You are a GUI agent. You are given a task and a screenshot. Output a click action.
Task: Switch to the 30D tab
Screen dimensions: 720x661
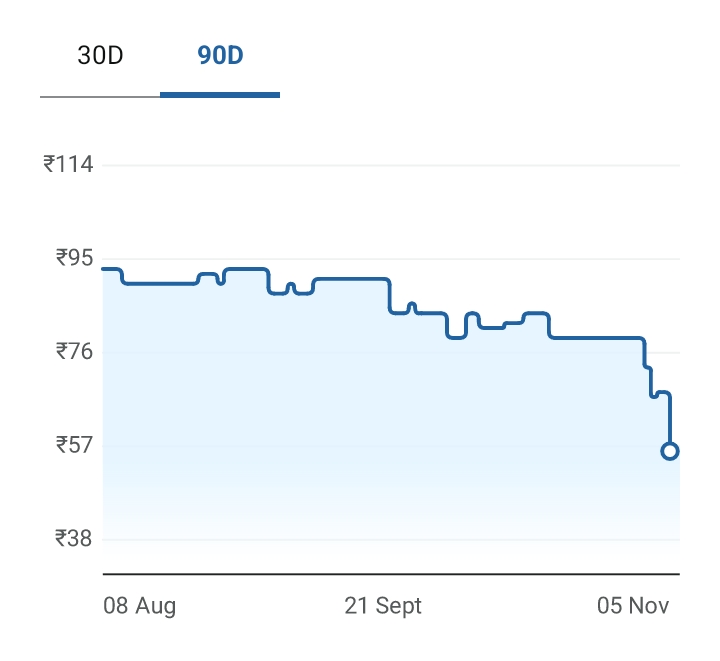[x=100, y=55]
